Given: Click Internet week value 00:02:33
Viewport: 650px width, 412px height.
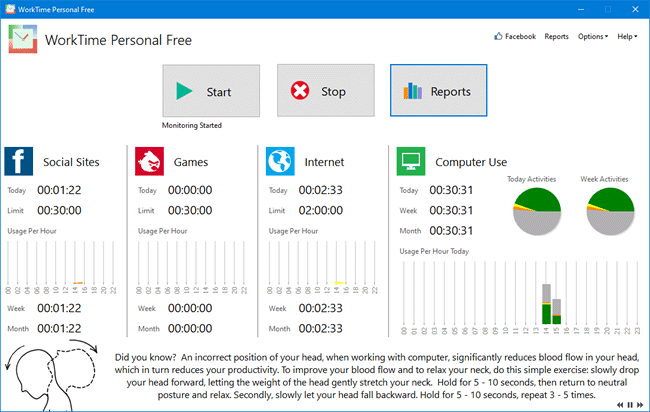Looking at the screenshot, I should pyautogui.click(x=321, y=308).
